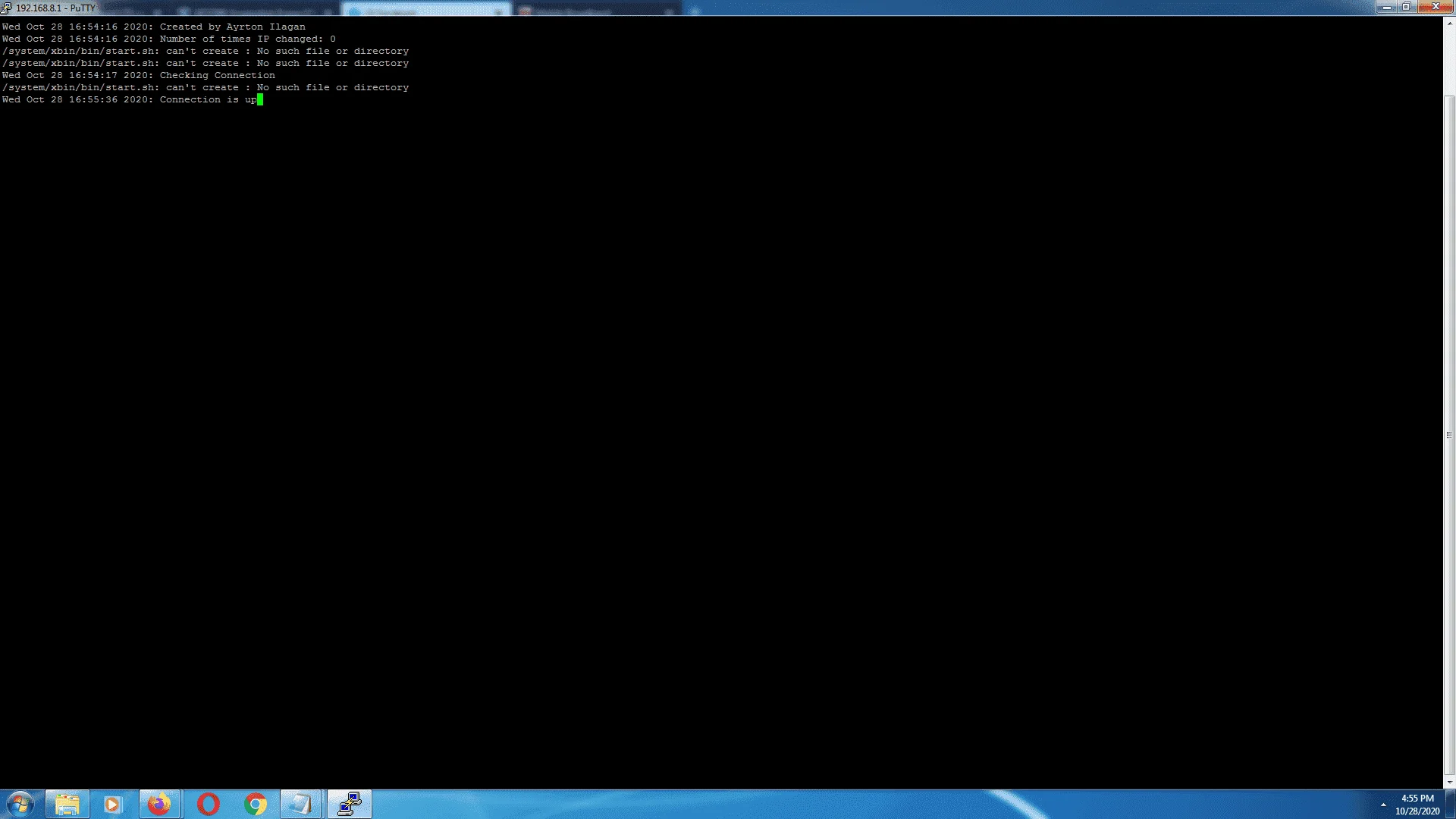
Task: Show hidden system tray icons arrow
Action: pos(1383,805)
